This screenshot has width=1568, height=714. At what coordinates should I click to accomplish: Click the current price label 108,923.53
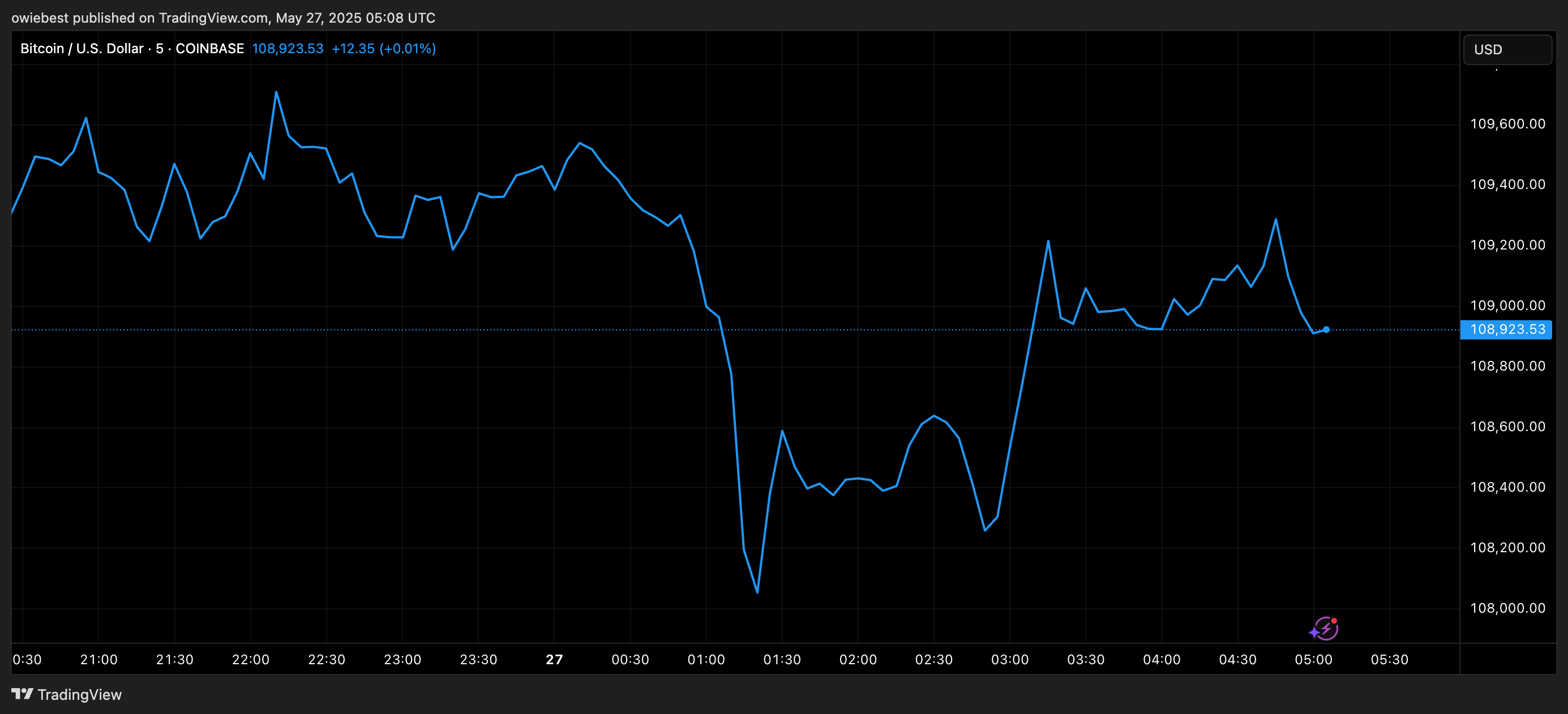pyautogui.click(x=1506, y=330)
